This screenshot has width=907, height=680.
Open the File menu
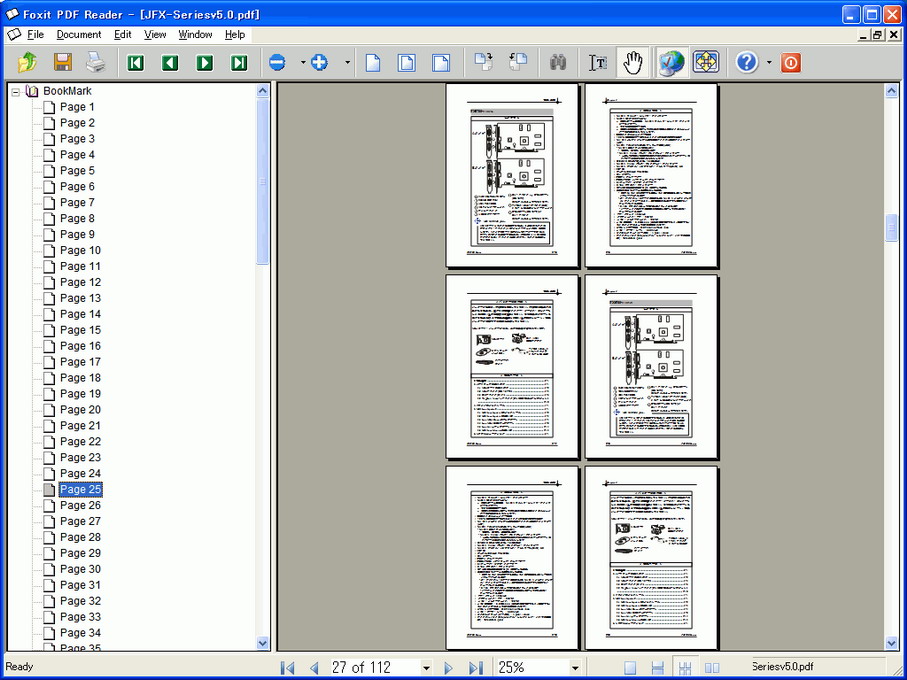point(35,35)
